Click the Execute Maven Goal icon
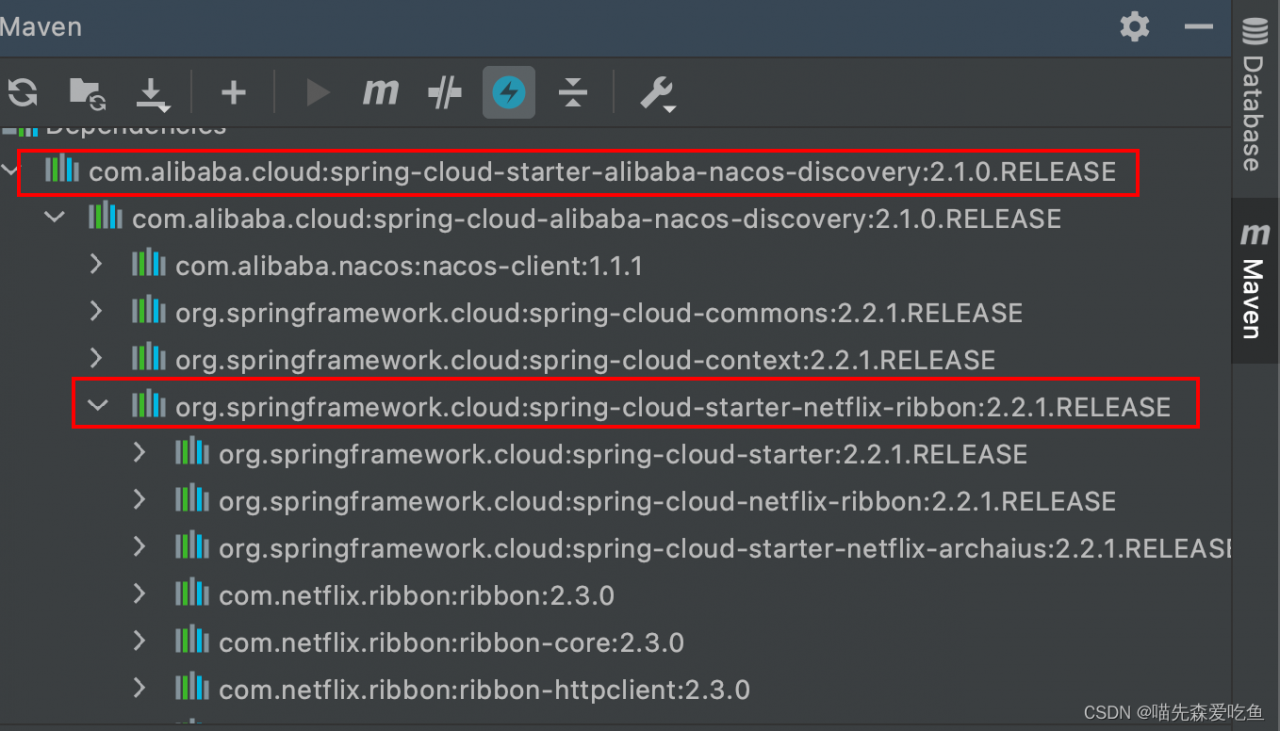Image resolution: width=1280 pixels, height=731 pixels. pos(380,93)
